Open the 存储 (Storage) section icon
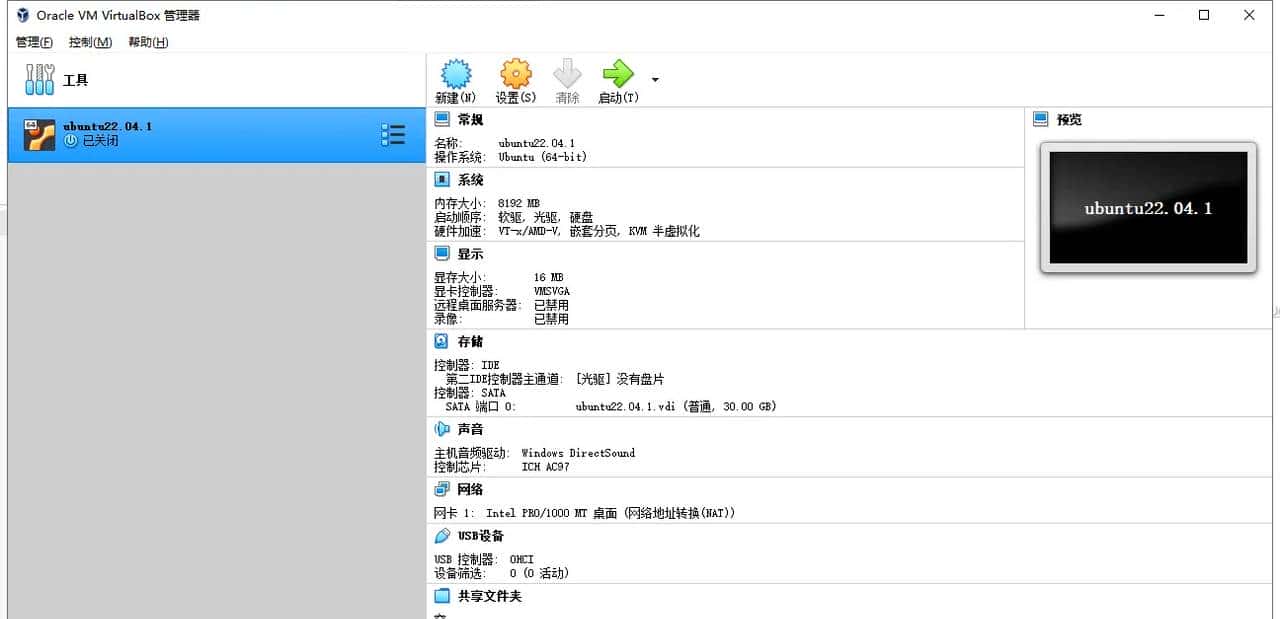This screenshot has height=619, width=1280. pos(441,341)
